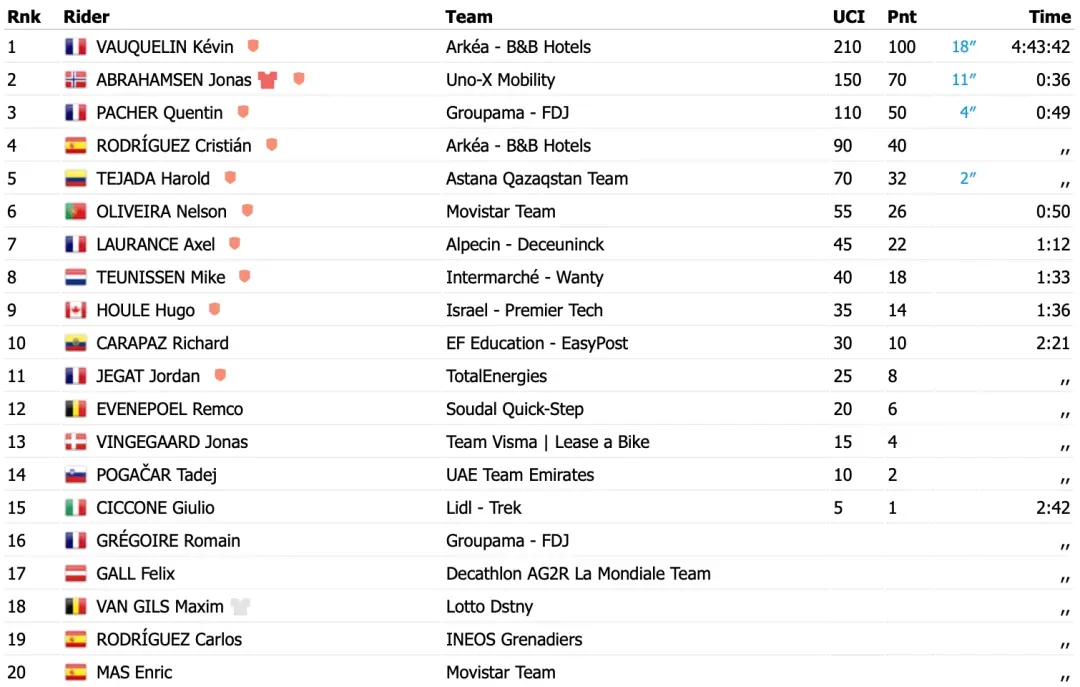Open rider page for EVENEPOEL Remco
Image resolution: width=1080 pixels, height=687 pixels.
click(x=169, y=409)
